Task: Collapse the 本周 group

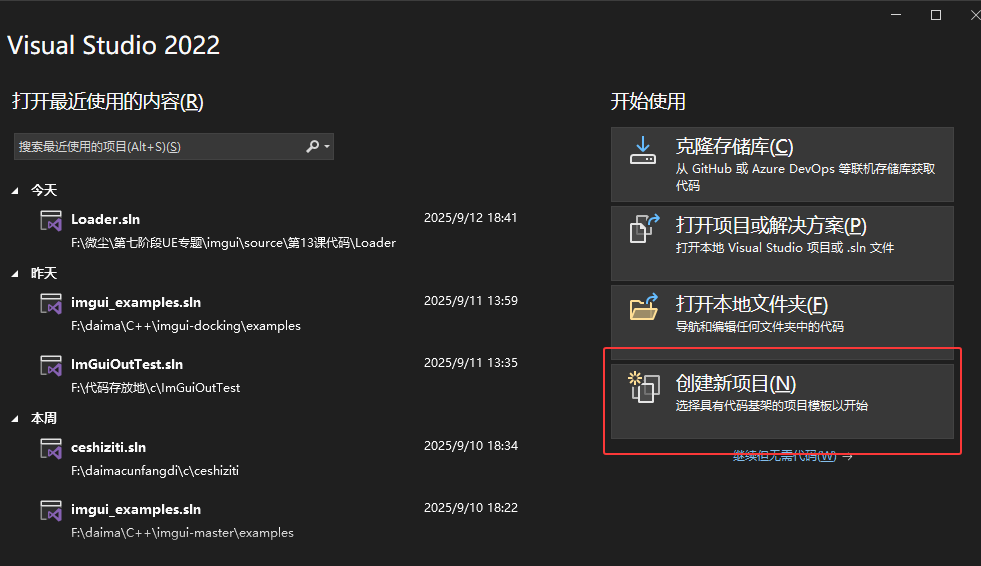Action: tap(15, 419)
